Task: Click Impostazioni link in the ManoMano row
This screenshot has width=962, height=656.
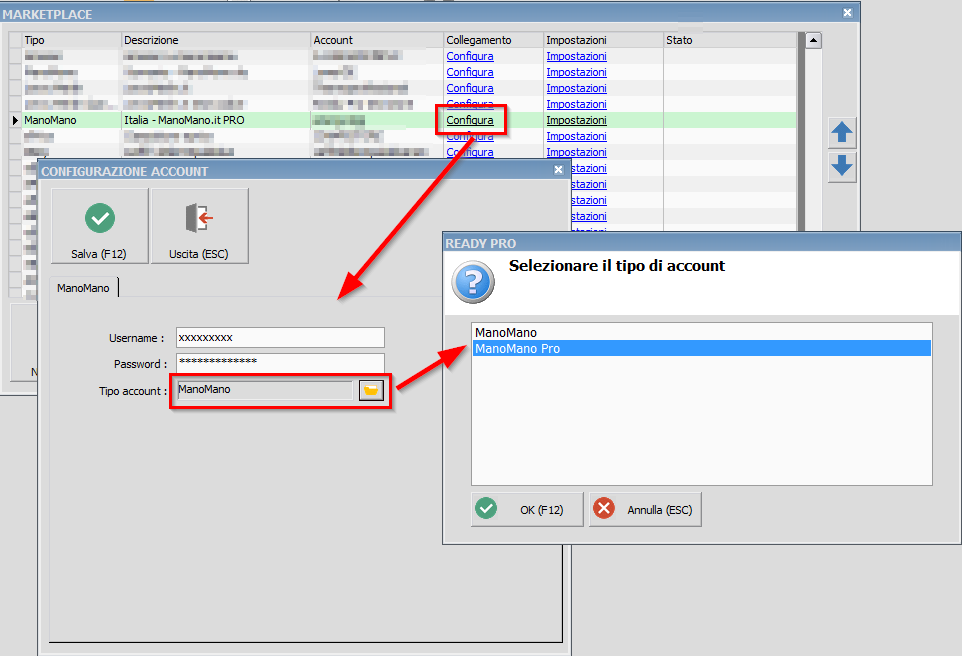Action: tap(576, 120)
